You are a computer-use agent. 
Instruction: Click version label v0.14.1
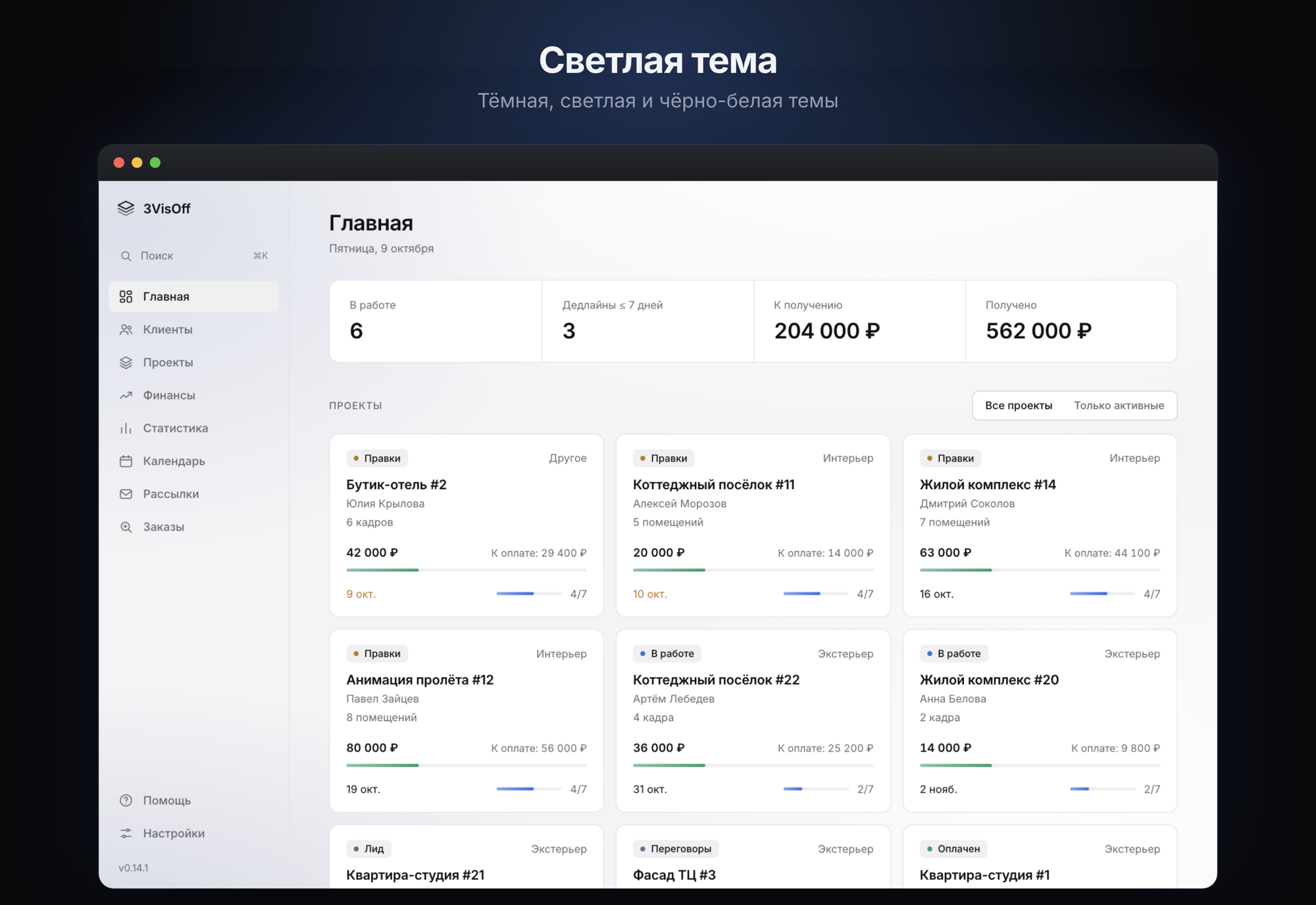coord(134,868)
